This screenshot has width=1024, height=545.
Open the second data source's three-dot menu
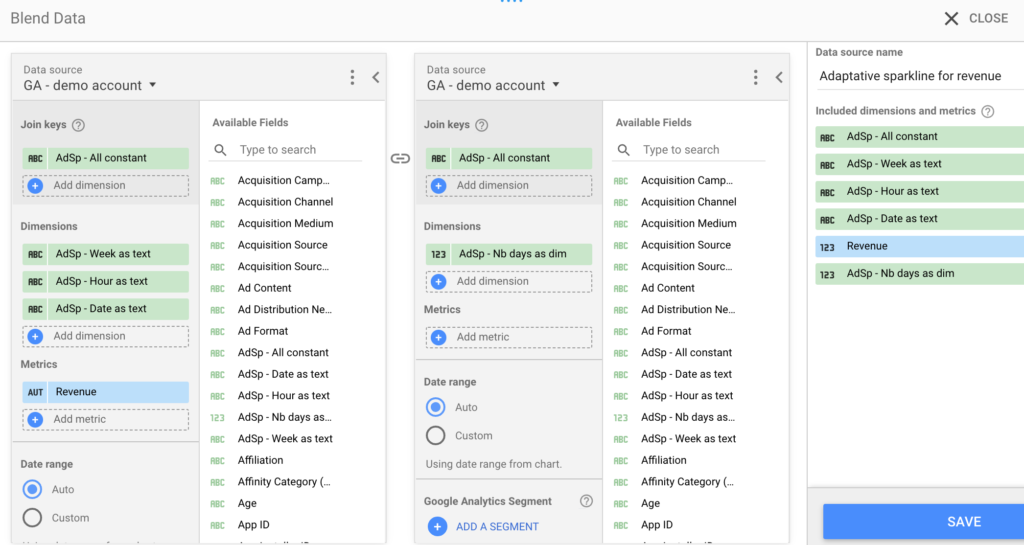click(756, 78)
